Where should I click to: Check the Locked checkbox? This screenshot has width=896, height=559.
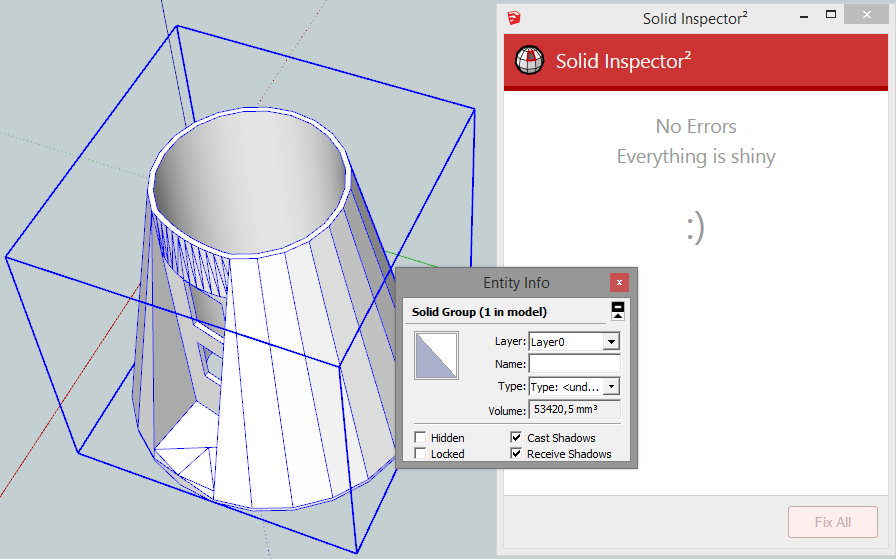pyautogui.click(x=420, y=454)
